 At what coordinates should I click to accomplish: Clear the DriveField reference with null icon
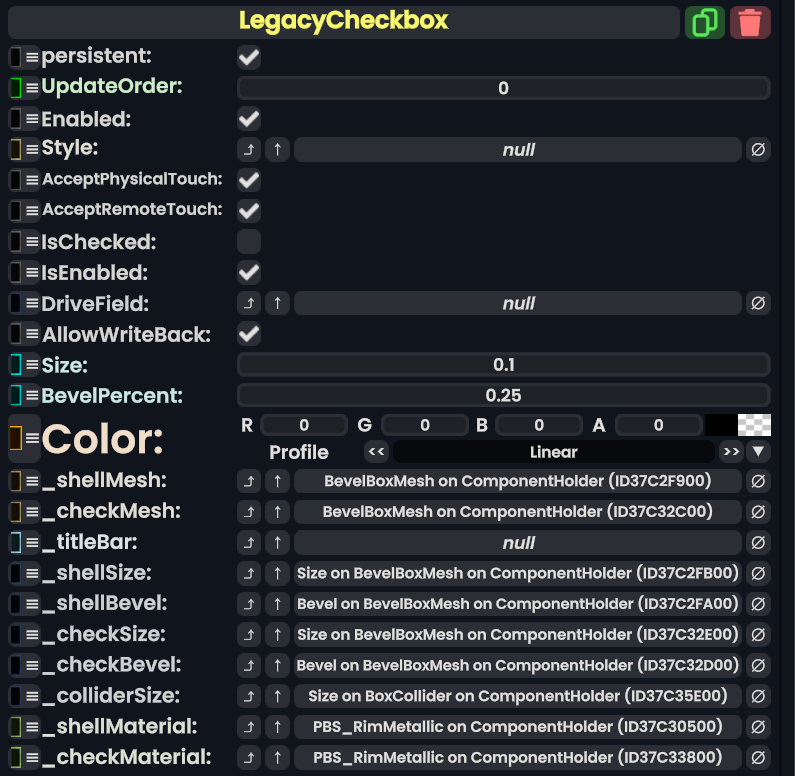[x=758, y=303]
